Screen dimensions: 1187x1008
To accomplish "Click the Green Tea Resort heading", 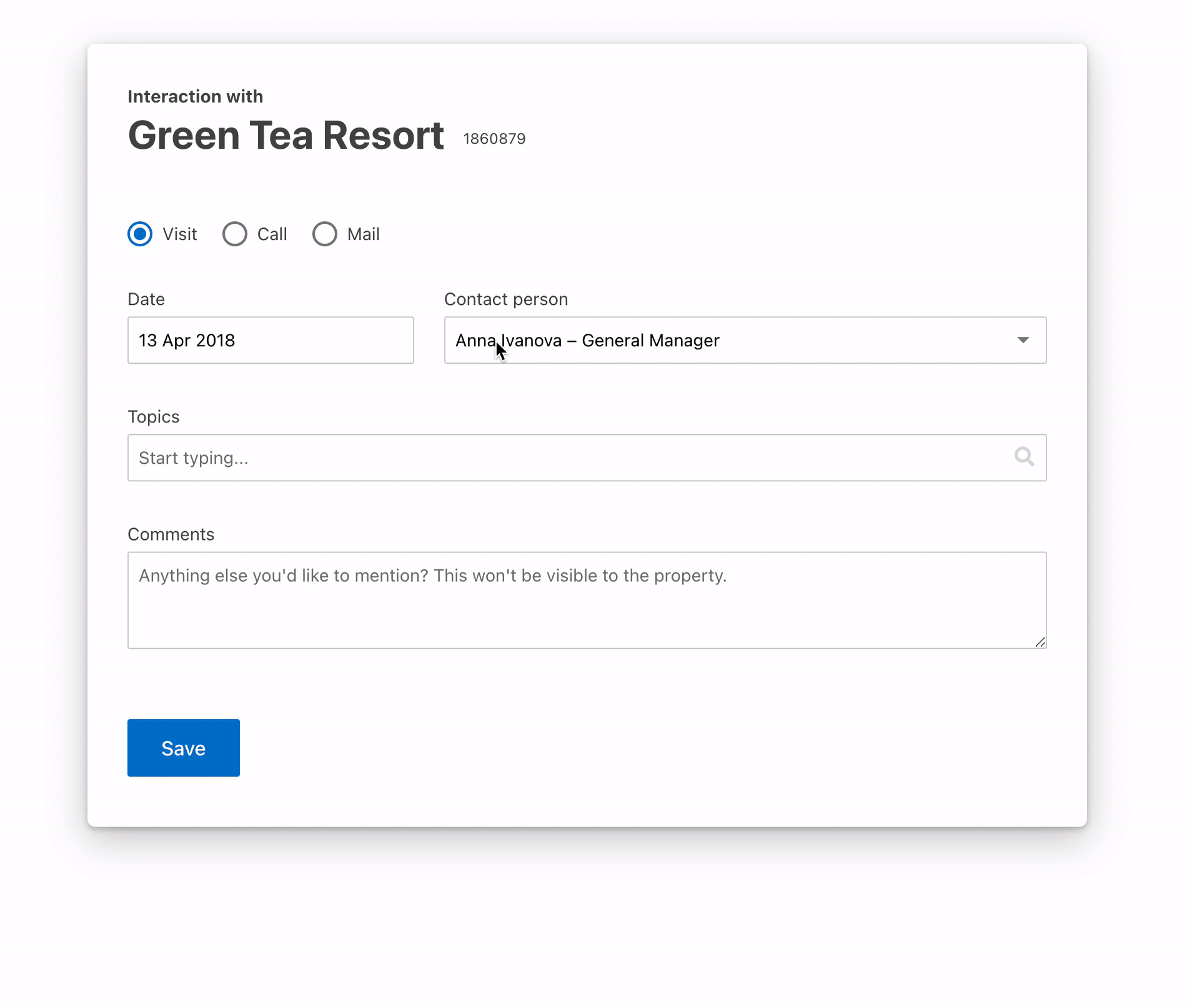I will 286,136.
